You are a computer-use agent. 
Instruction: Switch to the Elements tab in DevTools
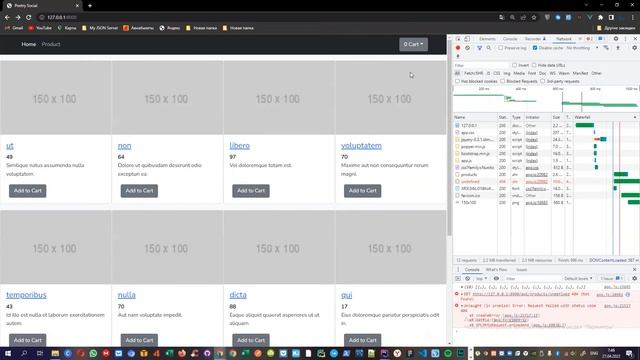tap(487, 39)
